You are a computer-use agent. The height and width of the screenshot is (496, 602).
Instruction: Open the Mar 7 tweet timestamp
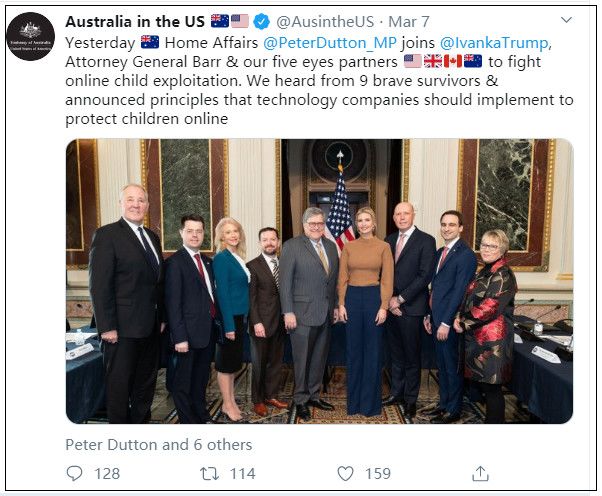point(409,22)
